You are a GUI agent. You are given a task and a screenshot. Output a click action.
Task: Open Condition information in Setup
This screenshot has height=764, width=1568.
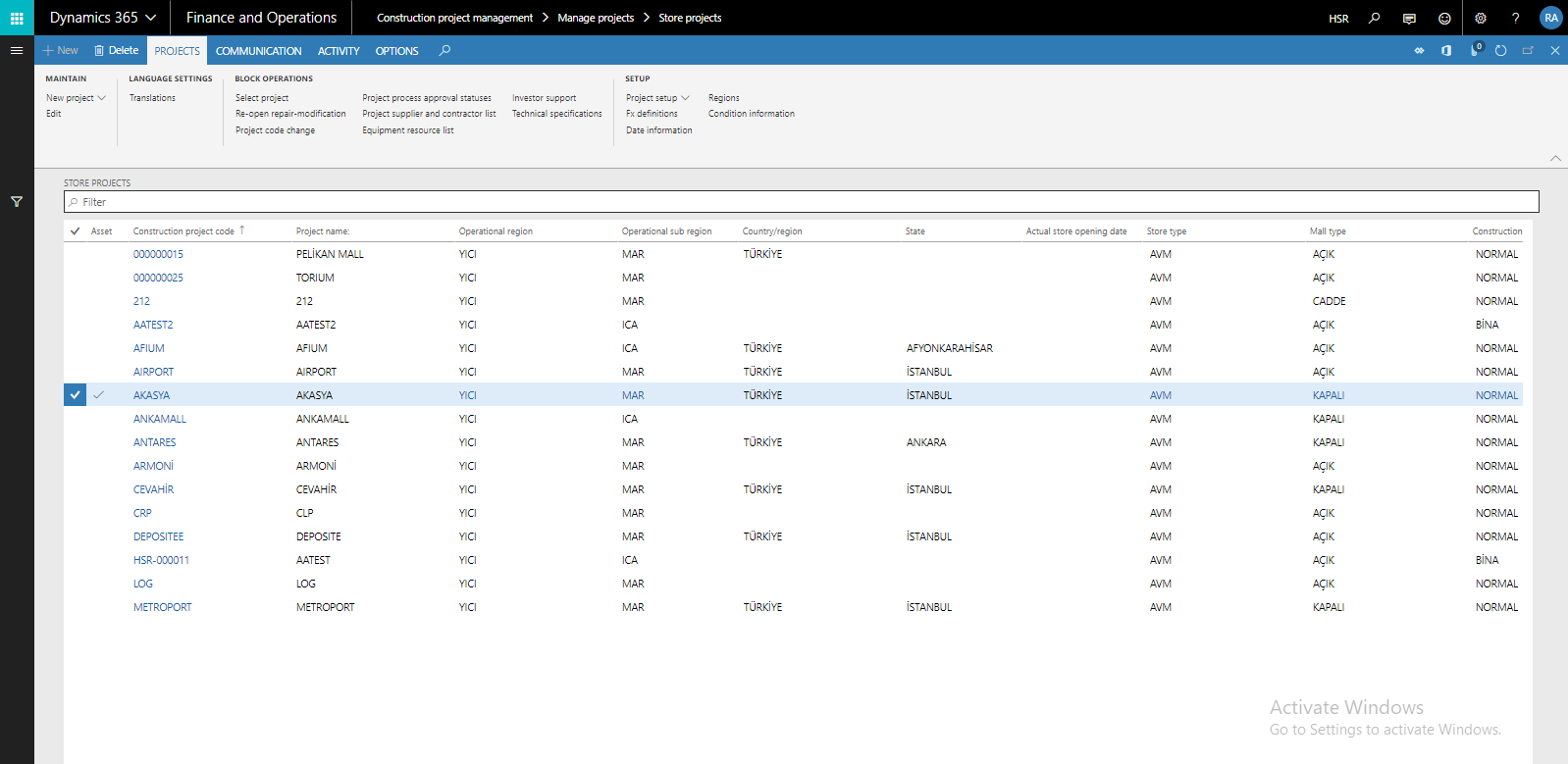point(752,114)
